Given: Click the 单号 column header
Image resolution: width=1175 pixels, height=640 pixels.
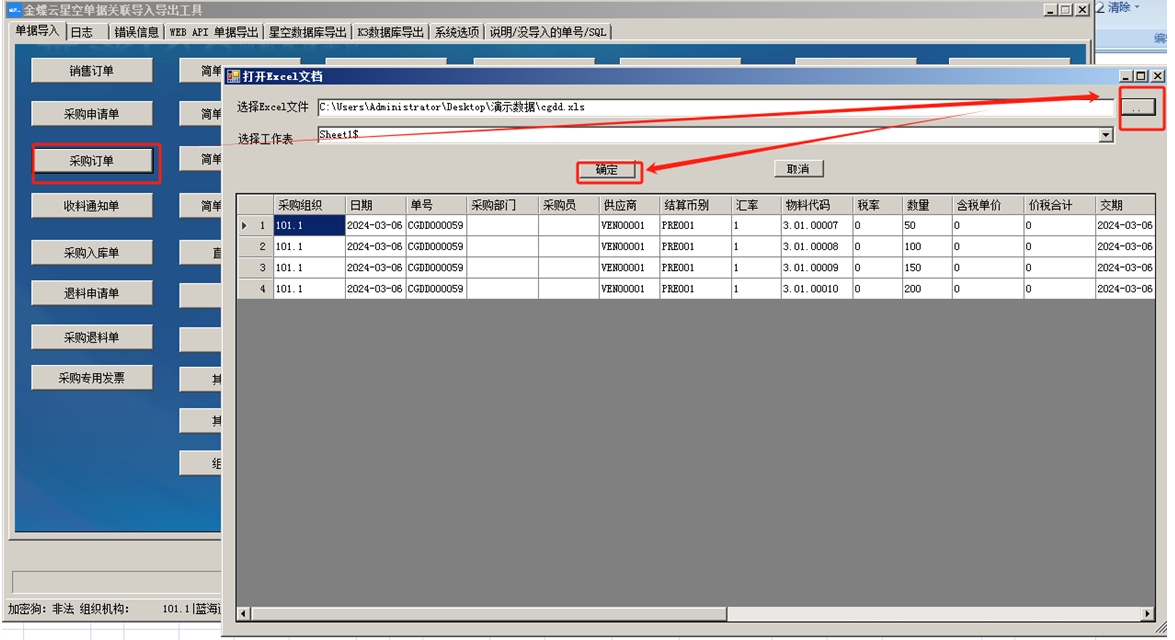Looking at the screenshot, I should (435, 205).
